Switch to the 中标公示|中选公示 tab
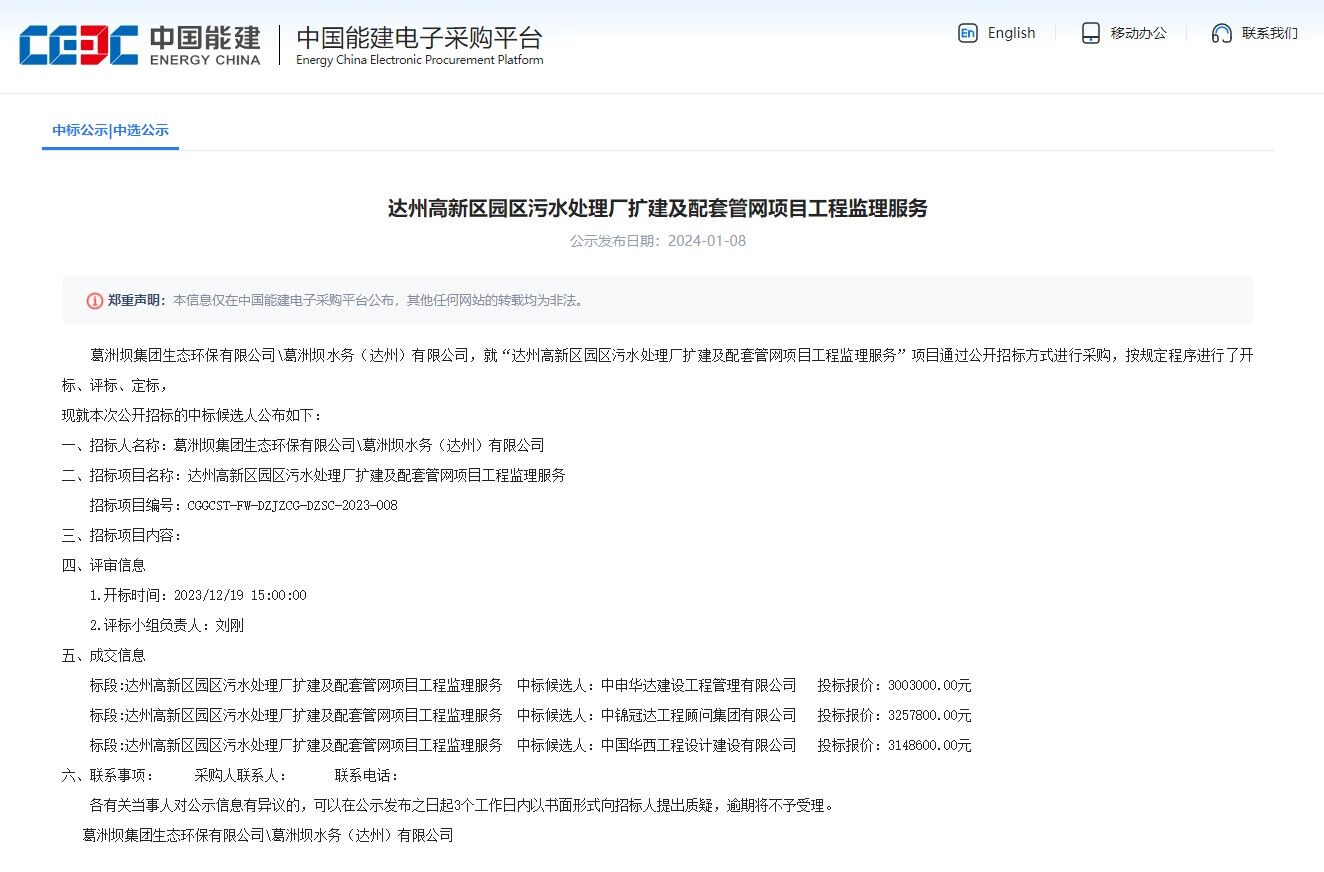The image size is (1324, 872). 110,130
